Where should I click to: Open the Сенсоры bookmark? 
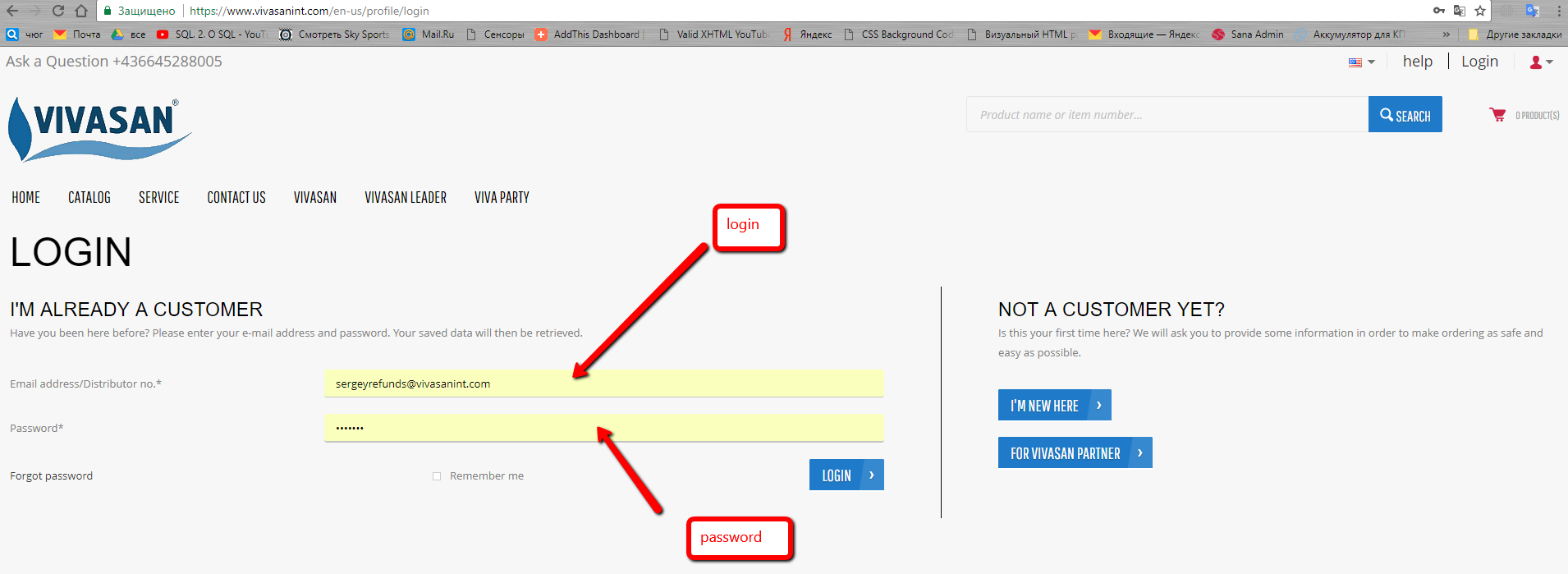point(495,34)
